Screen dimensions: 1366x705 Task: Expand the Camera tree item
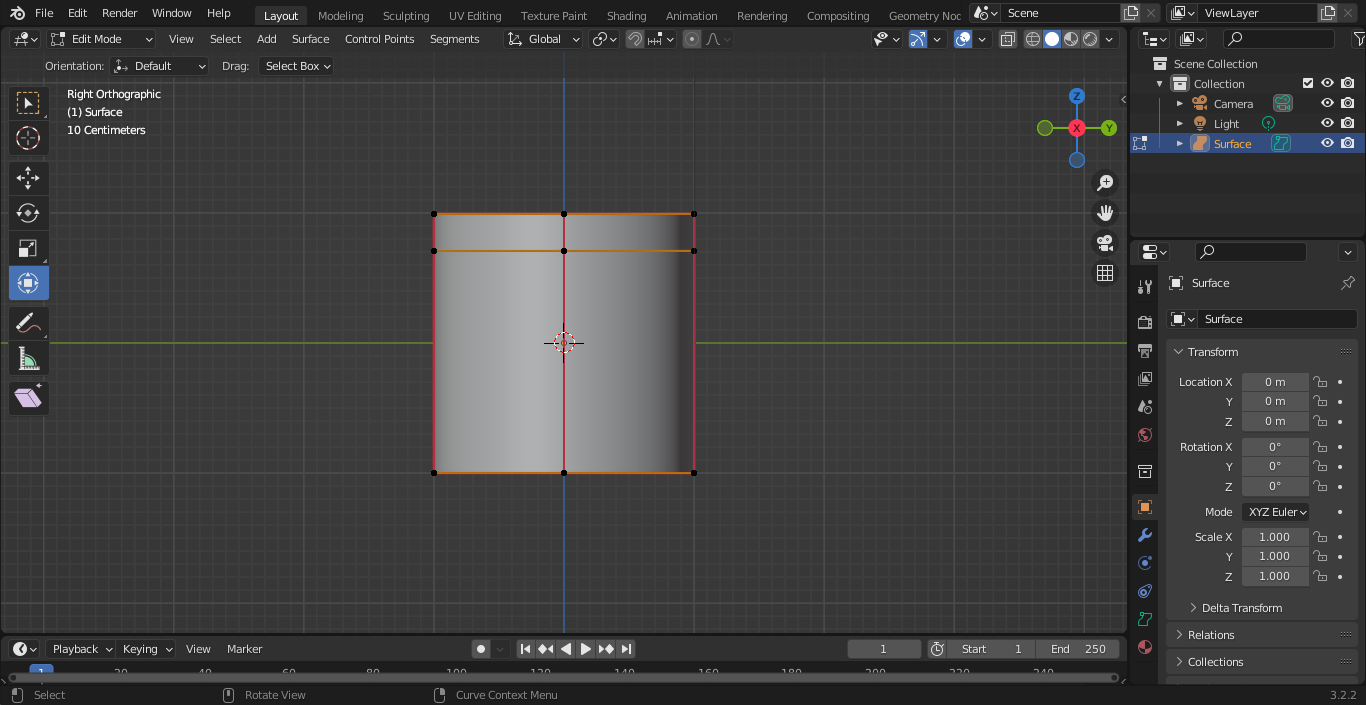[x=1179, y=103]
